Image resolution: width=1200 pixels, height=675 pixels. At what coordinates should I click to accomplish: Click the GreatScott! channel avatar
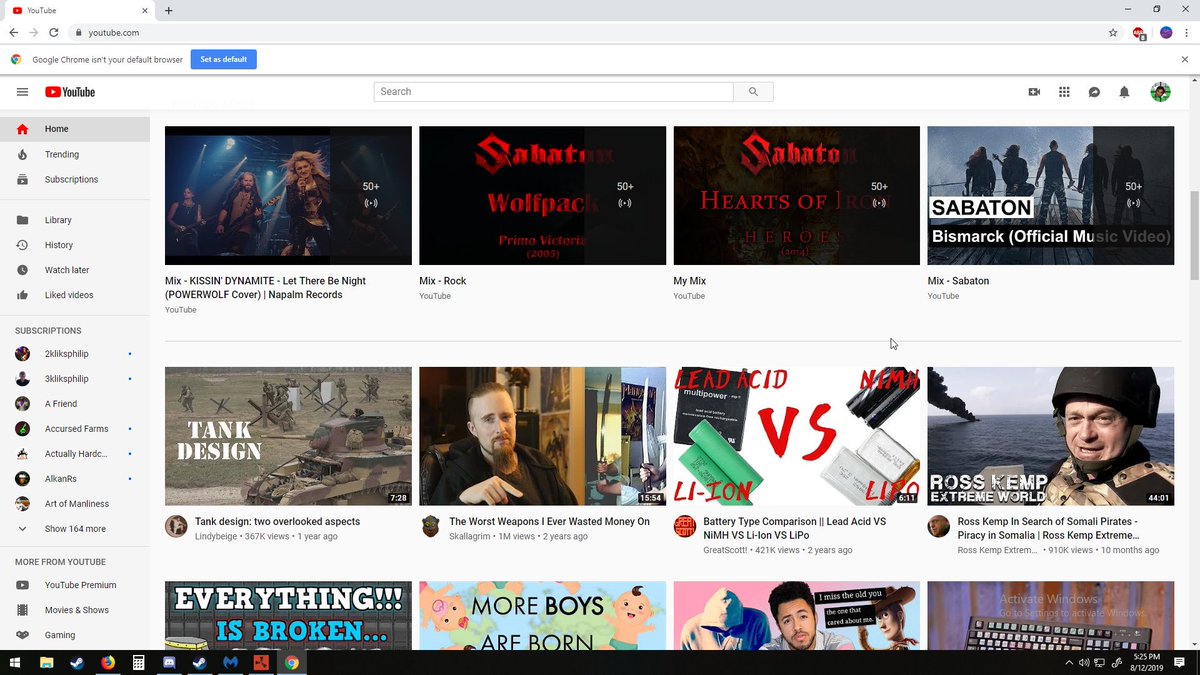click(684, 526)
